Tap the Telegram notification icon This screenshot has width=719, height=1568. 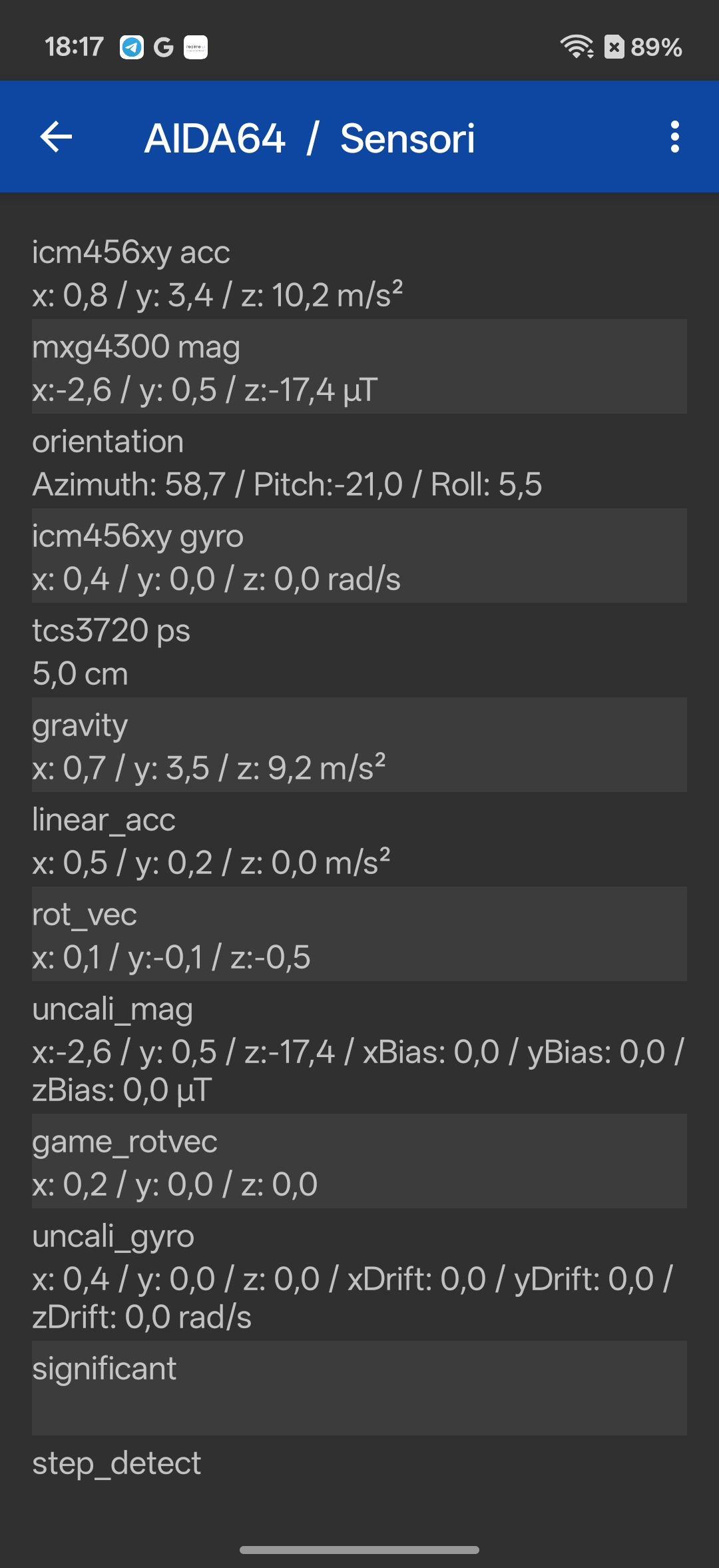coord(132,47)
